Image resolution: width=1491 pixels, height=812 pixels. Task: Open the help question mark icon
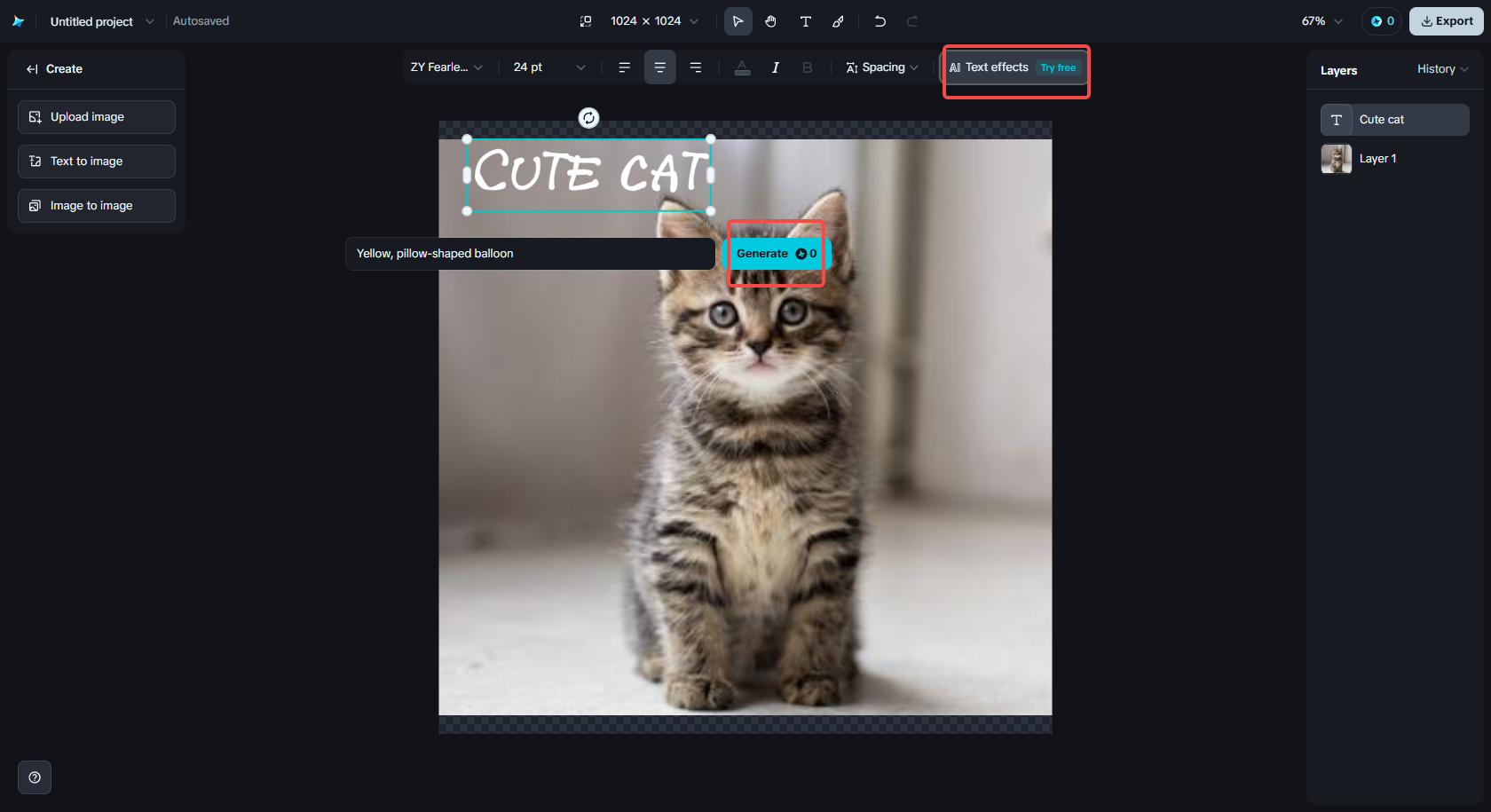(x=35, y=777)
